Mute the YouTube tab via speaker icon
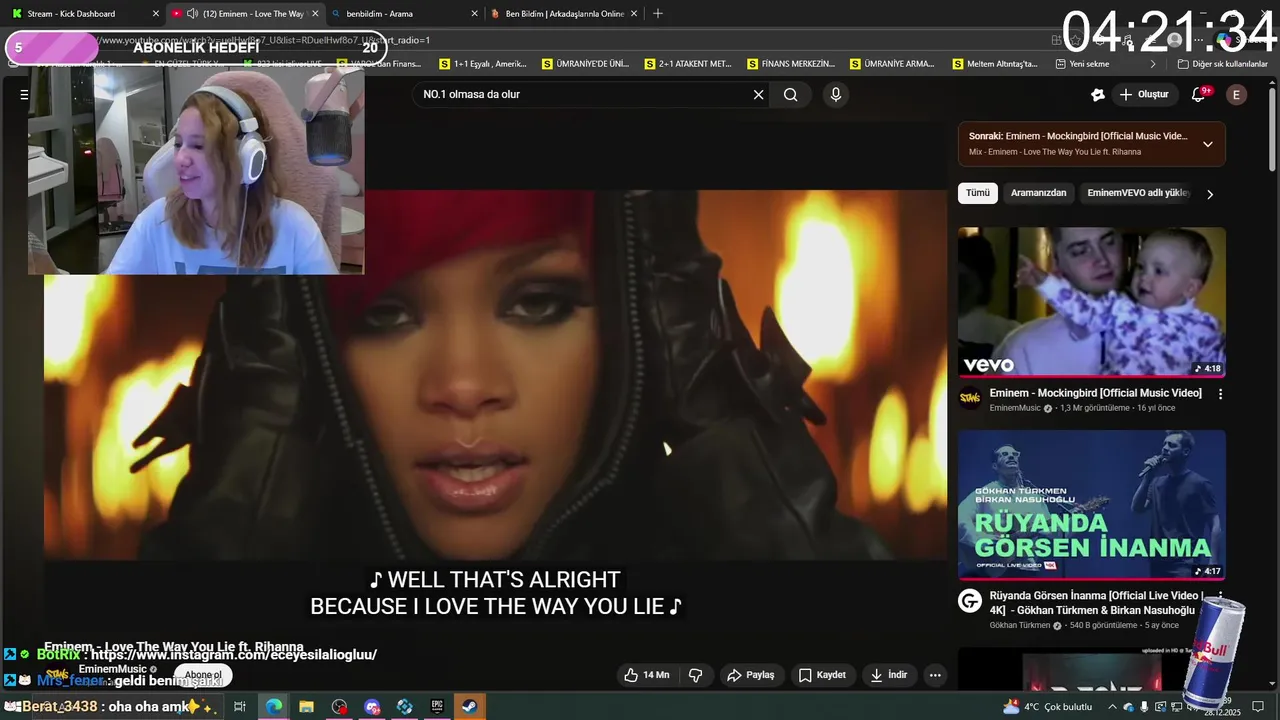 [192, 14]
